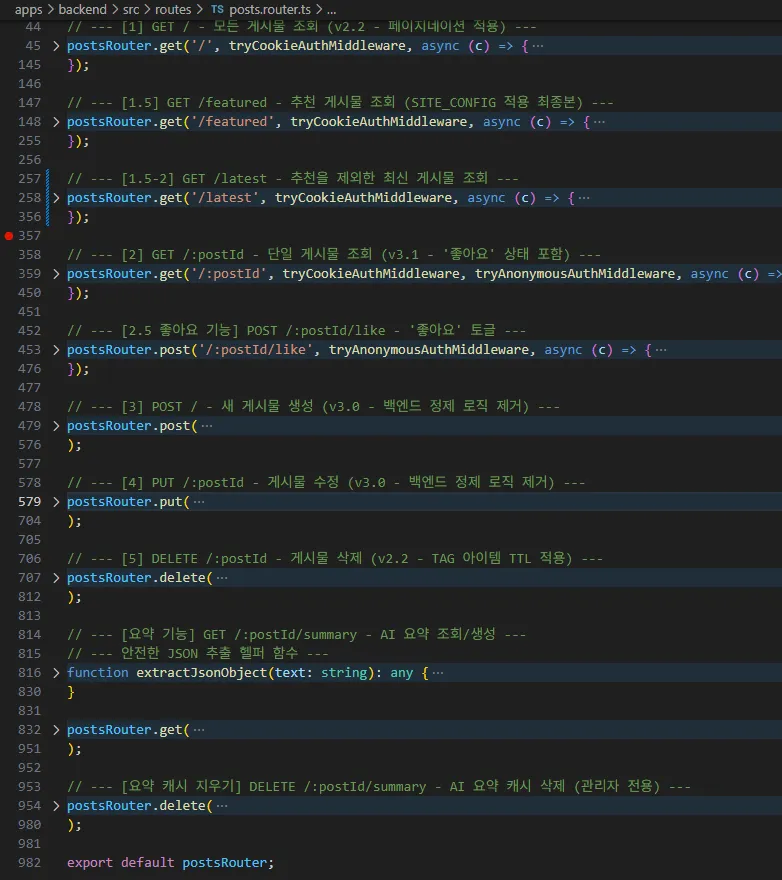Click the folded-code ellipsis on line 954

[222, 805]
